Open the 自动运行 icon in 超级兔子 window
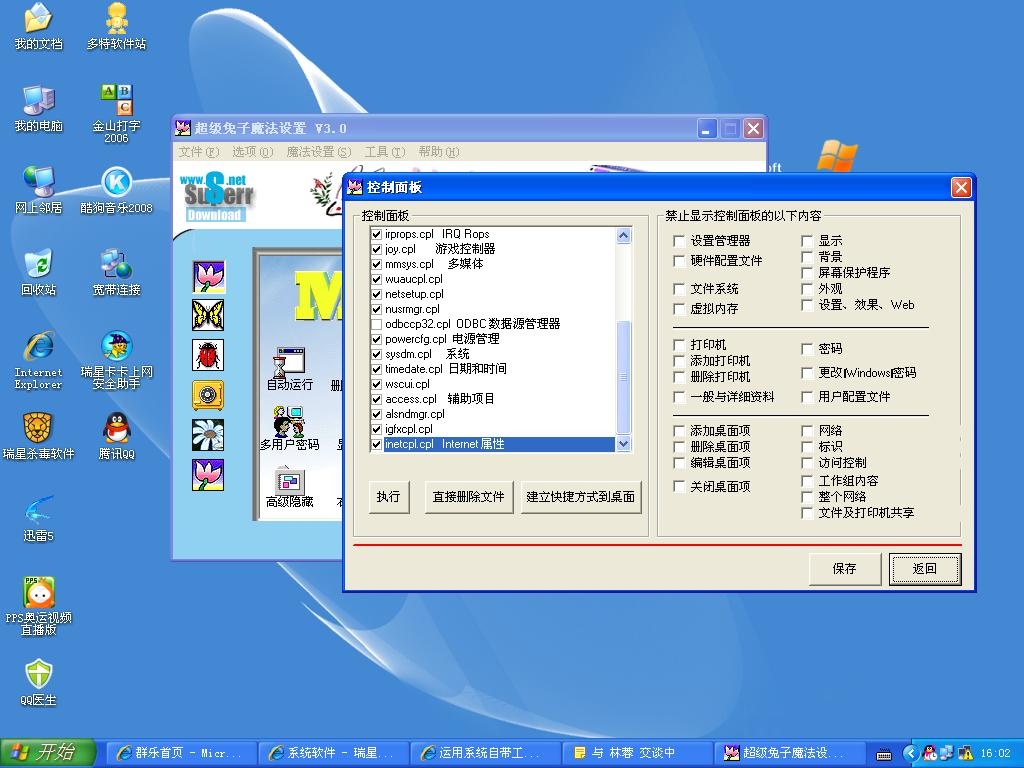The image size is (1024, 768). 289,369
